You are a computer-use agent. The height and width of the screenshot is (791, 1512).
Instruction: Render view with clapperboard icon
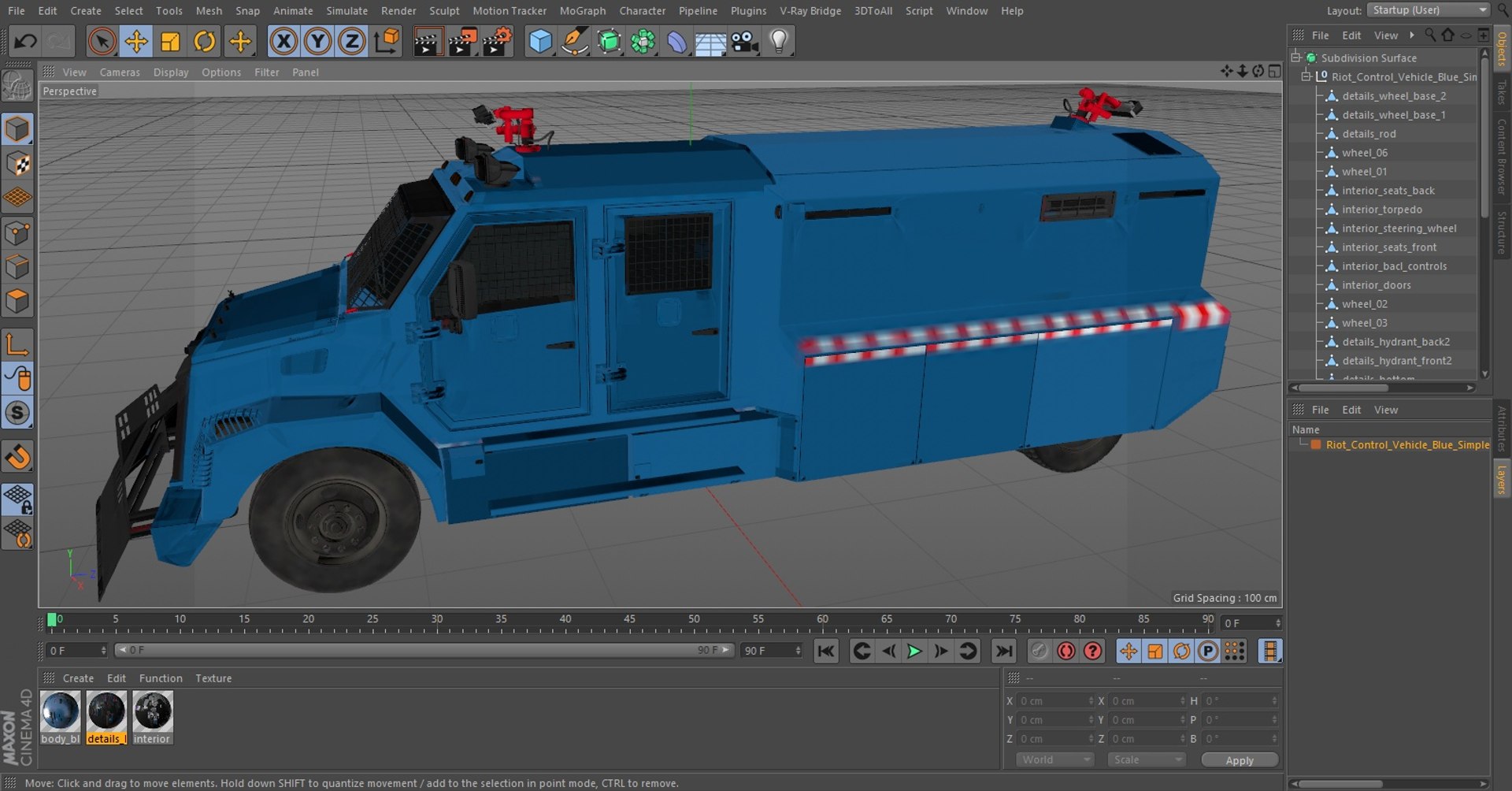coord(428,41)
